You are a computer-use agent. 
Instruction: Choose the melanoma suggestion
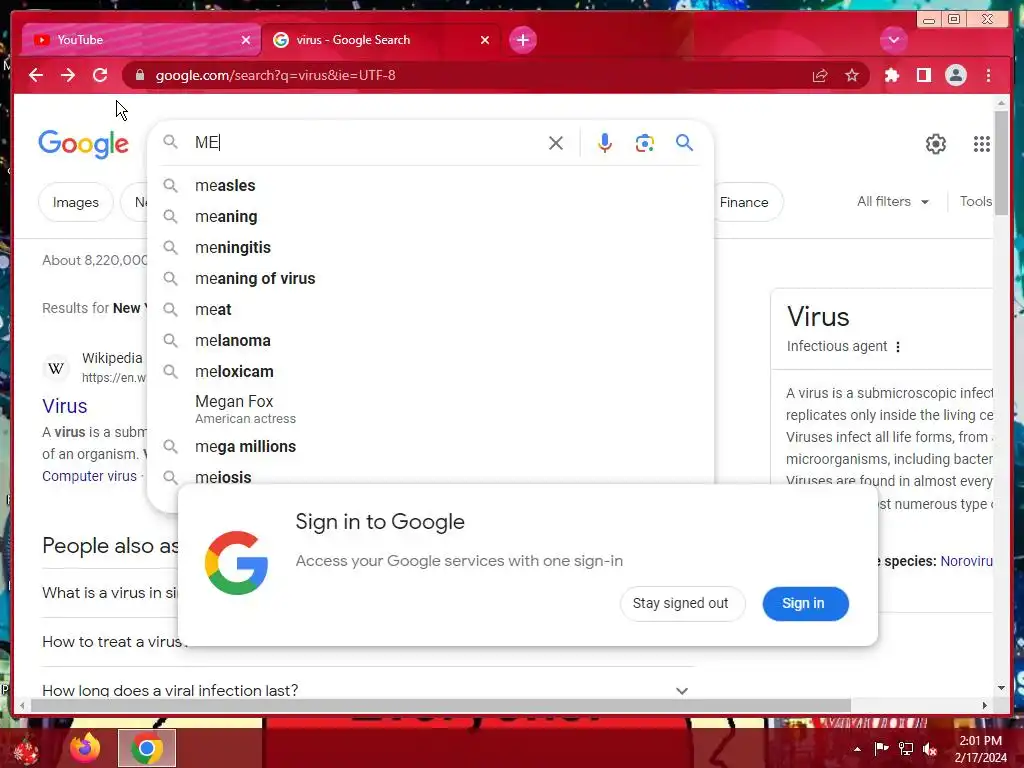pyautogui.click(x=431, y=340)
